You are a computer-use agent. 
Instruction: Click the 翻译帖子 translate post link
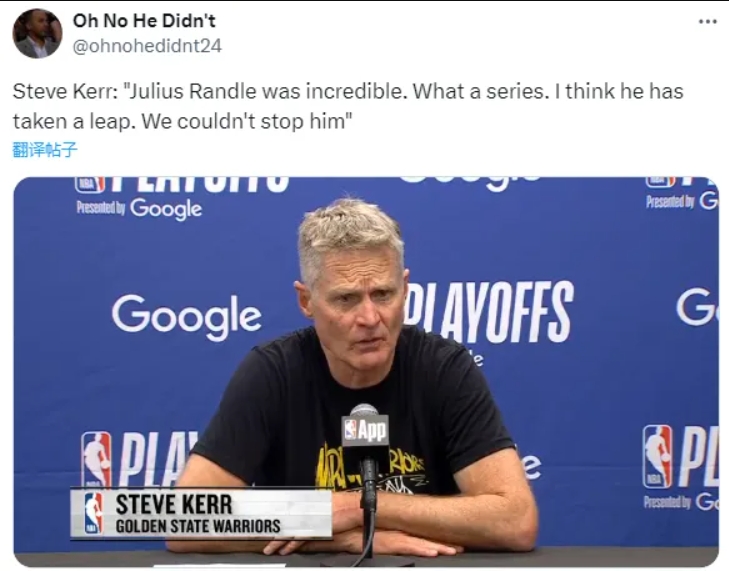click(x=45, y=150)
